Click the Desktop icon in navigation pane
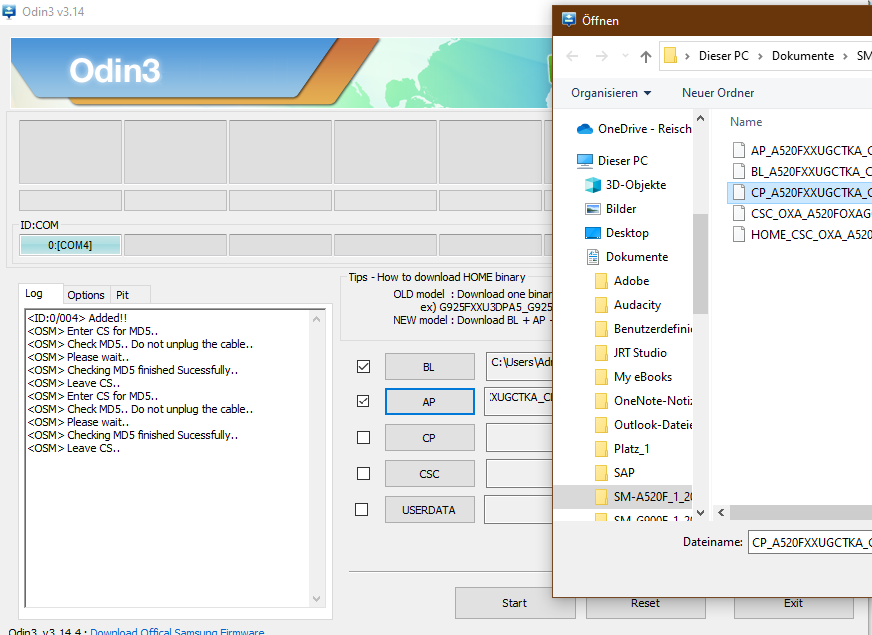The height and width of the screenshot is (635, 872). 593,233
